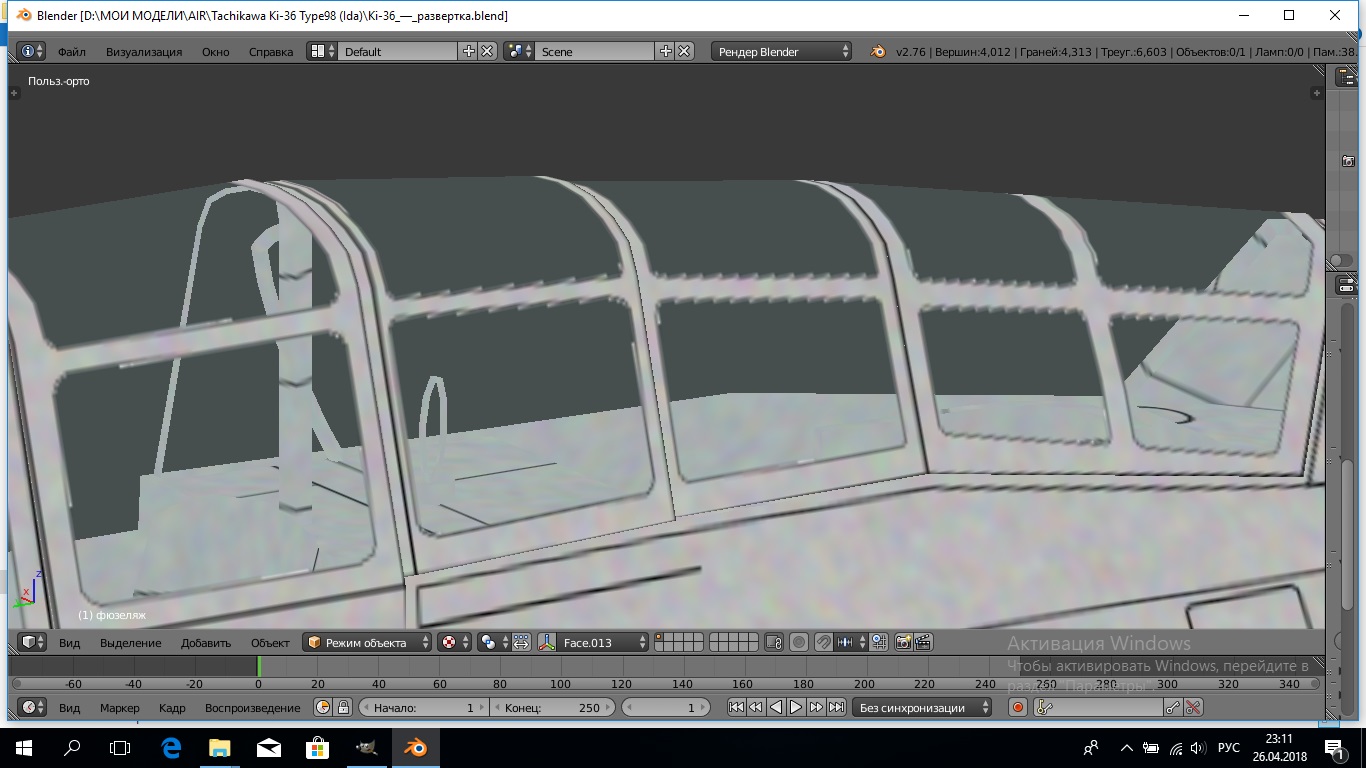Click the insert keyframes key icon
This screenshot has width=1366, height=768.
tap(1173, 707)
